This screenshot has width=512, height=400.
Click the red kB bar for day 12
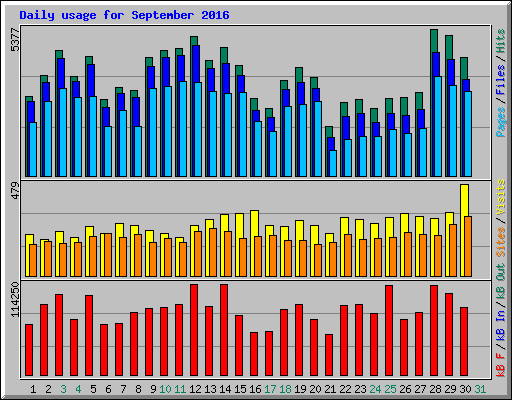click(x=194, y=330)
